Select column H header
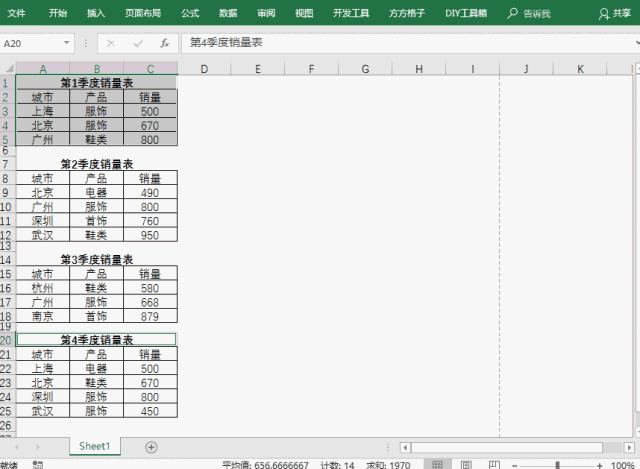640x469 pixels. click(419, 69)
